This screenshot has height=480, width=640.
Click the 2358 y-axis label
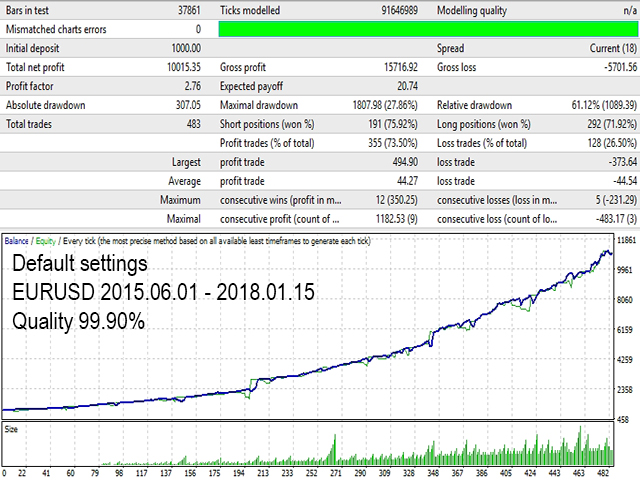[x=624, y=390]
